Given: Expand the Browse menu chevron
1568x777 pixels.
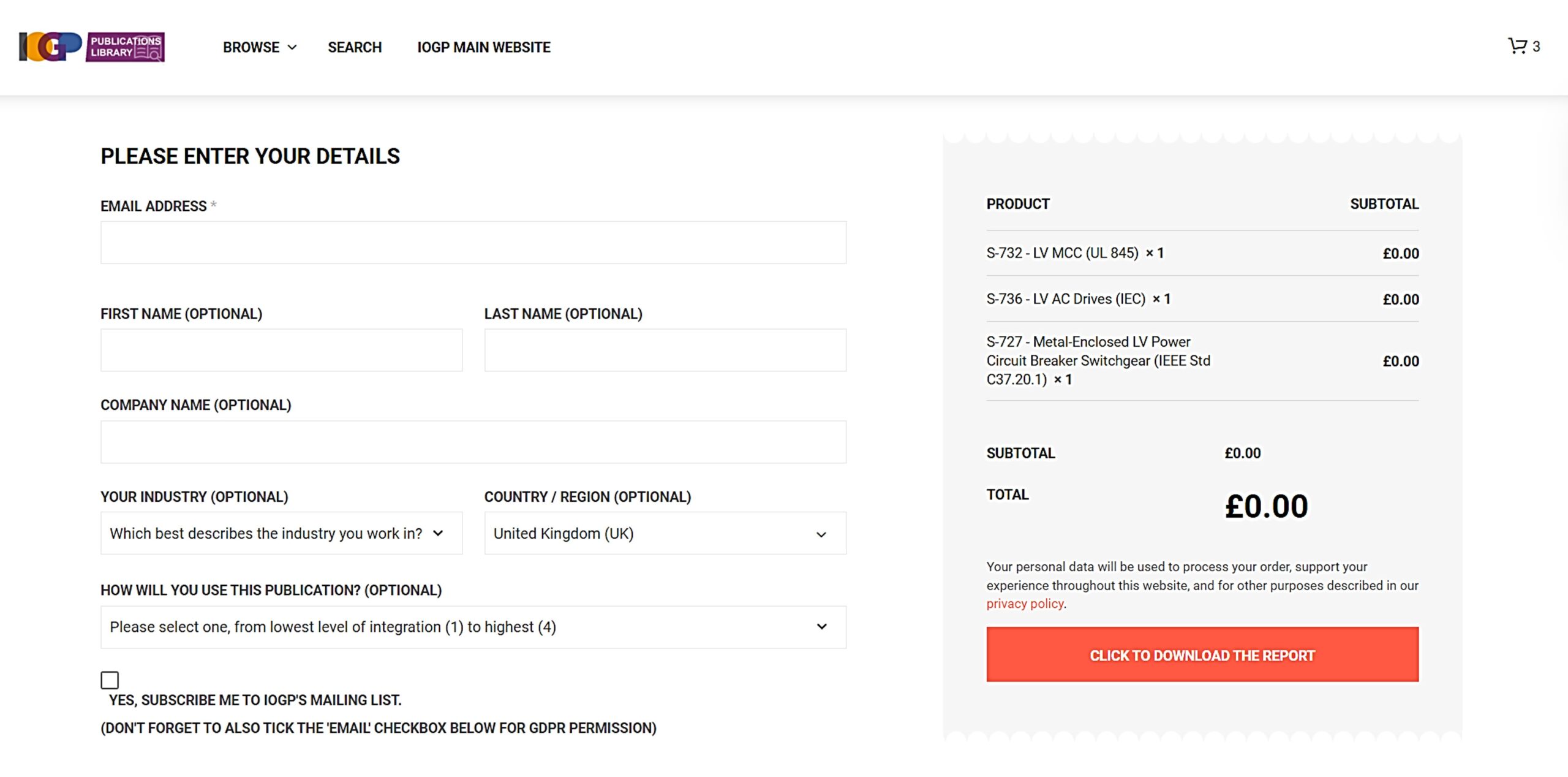Looking at the screenshot, I should (292, 48).
